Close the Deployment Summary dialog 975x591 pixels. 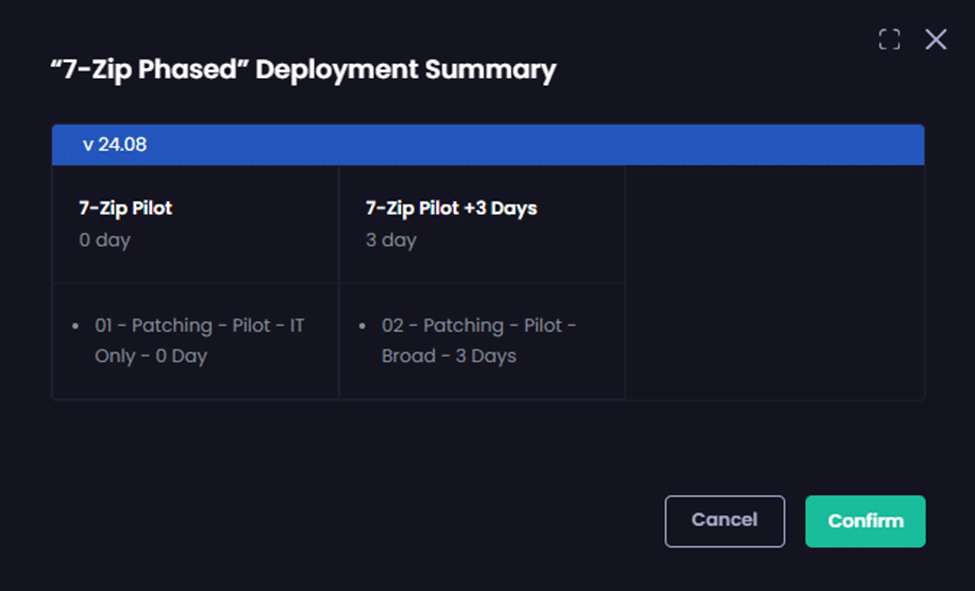tap(935, 39)
